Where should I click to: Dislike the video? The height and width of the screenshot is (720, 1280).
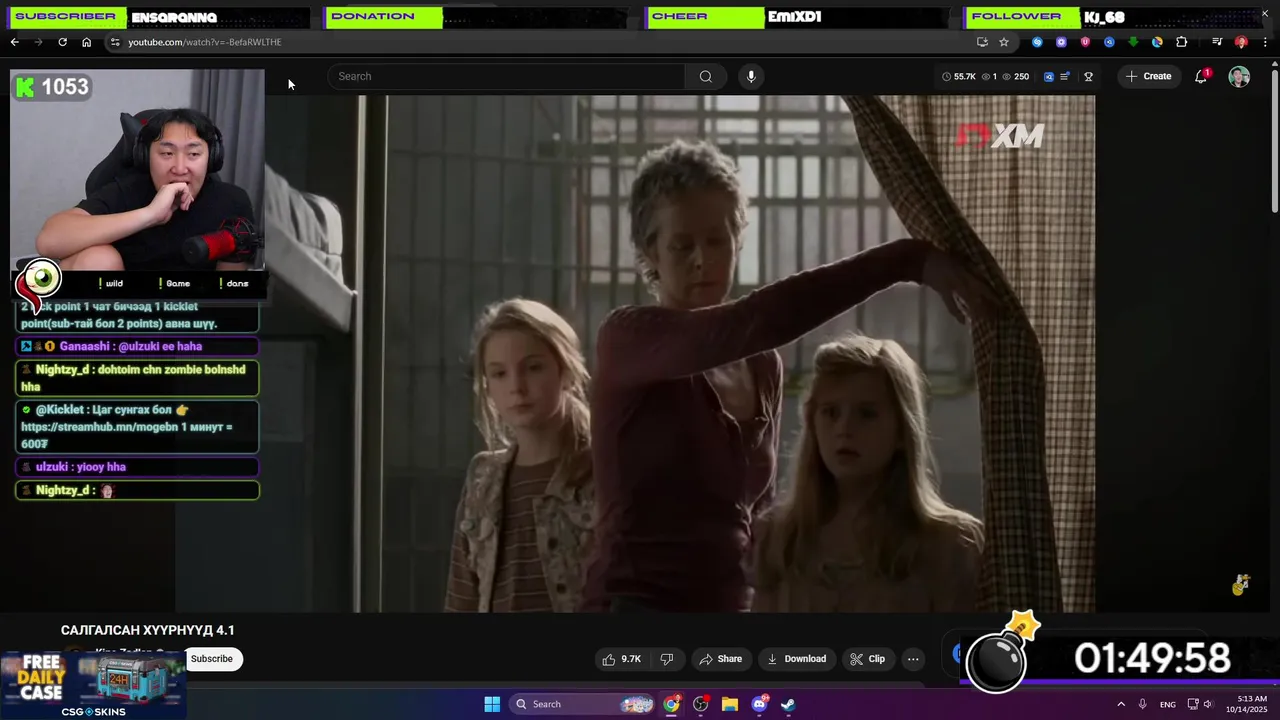pyautogui.click(x=666, y=659)
